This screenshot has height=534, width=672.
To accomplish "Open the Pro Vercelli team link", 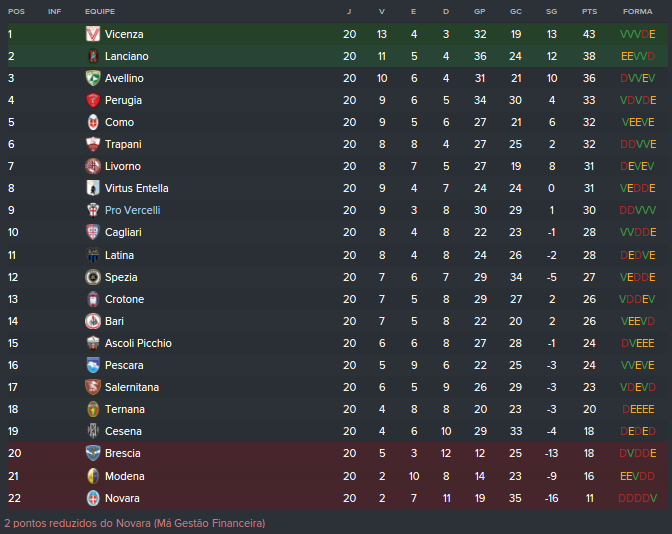I will 132,210.
